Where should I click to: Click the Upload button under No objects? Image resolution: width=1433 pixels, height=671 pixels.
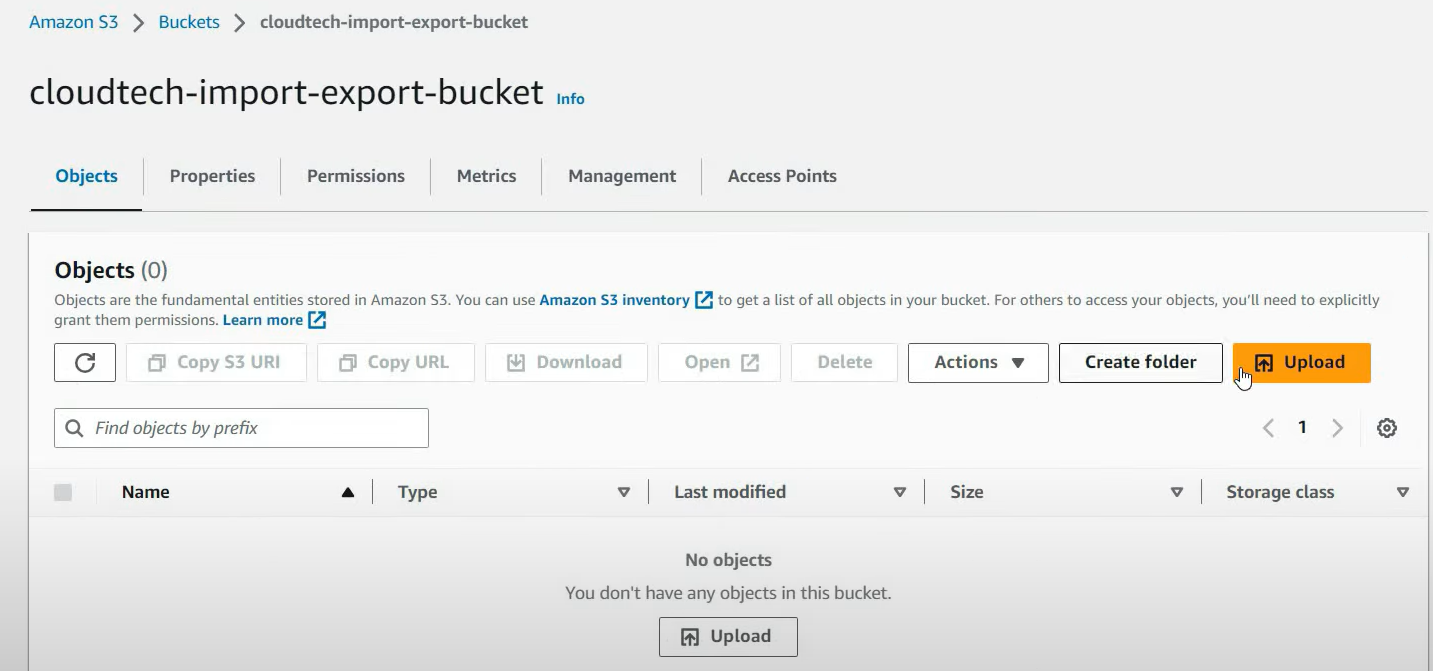[x=728, y=637]
